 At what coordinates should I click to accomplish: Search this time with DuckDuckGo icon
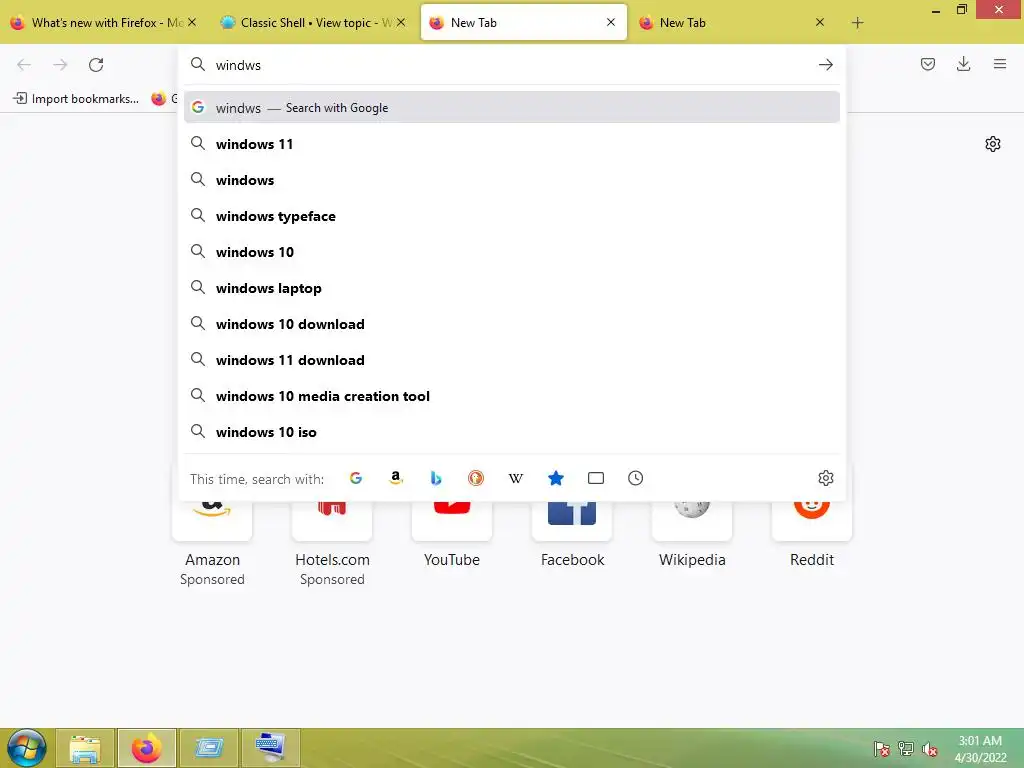coord(476,478)
